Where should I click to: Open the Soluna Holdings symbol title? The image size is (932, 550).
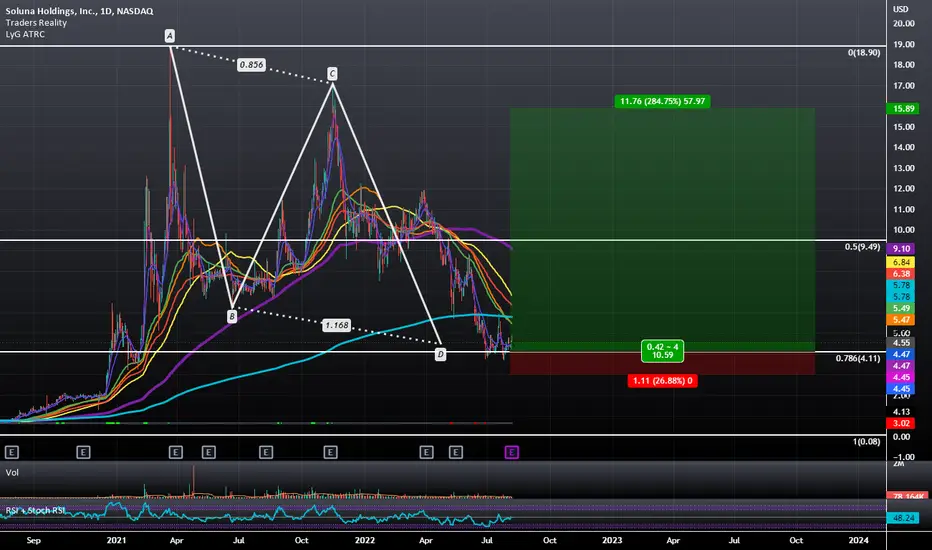click(x=79, y=11)
